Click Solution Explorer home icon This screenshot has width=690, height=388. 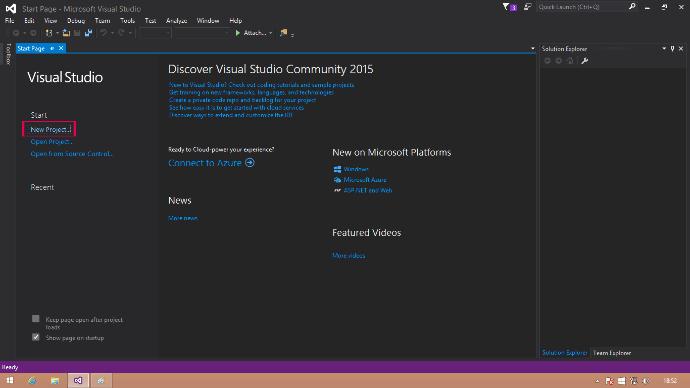click(x=570, y=61)
